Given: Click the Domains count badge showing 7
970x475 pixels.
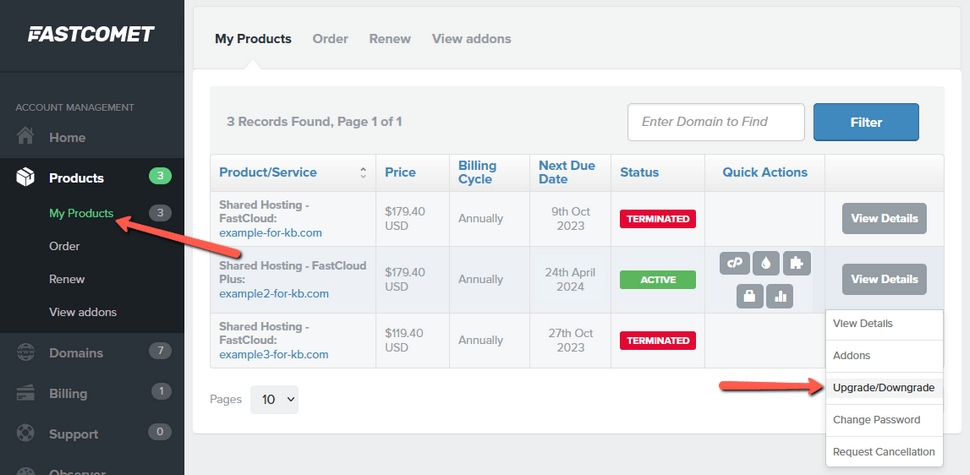Looking at the screenshot, I should (x=160, y=351).
